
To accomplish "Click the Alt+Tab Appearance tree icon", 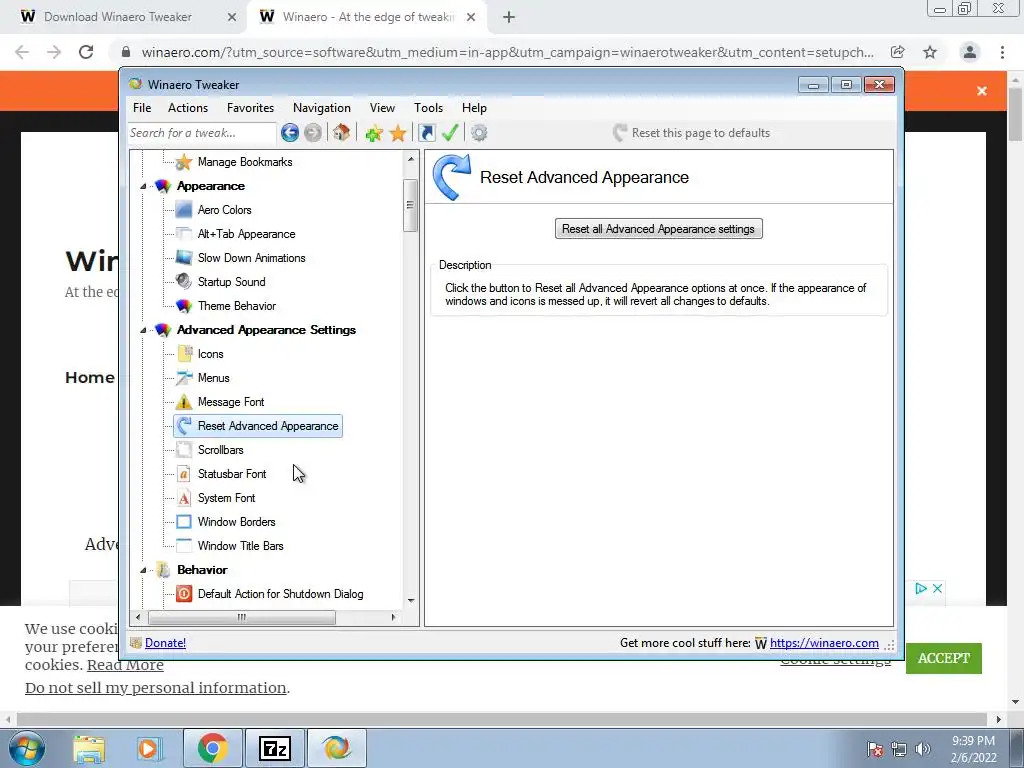I will pos(184,234).
